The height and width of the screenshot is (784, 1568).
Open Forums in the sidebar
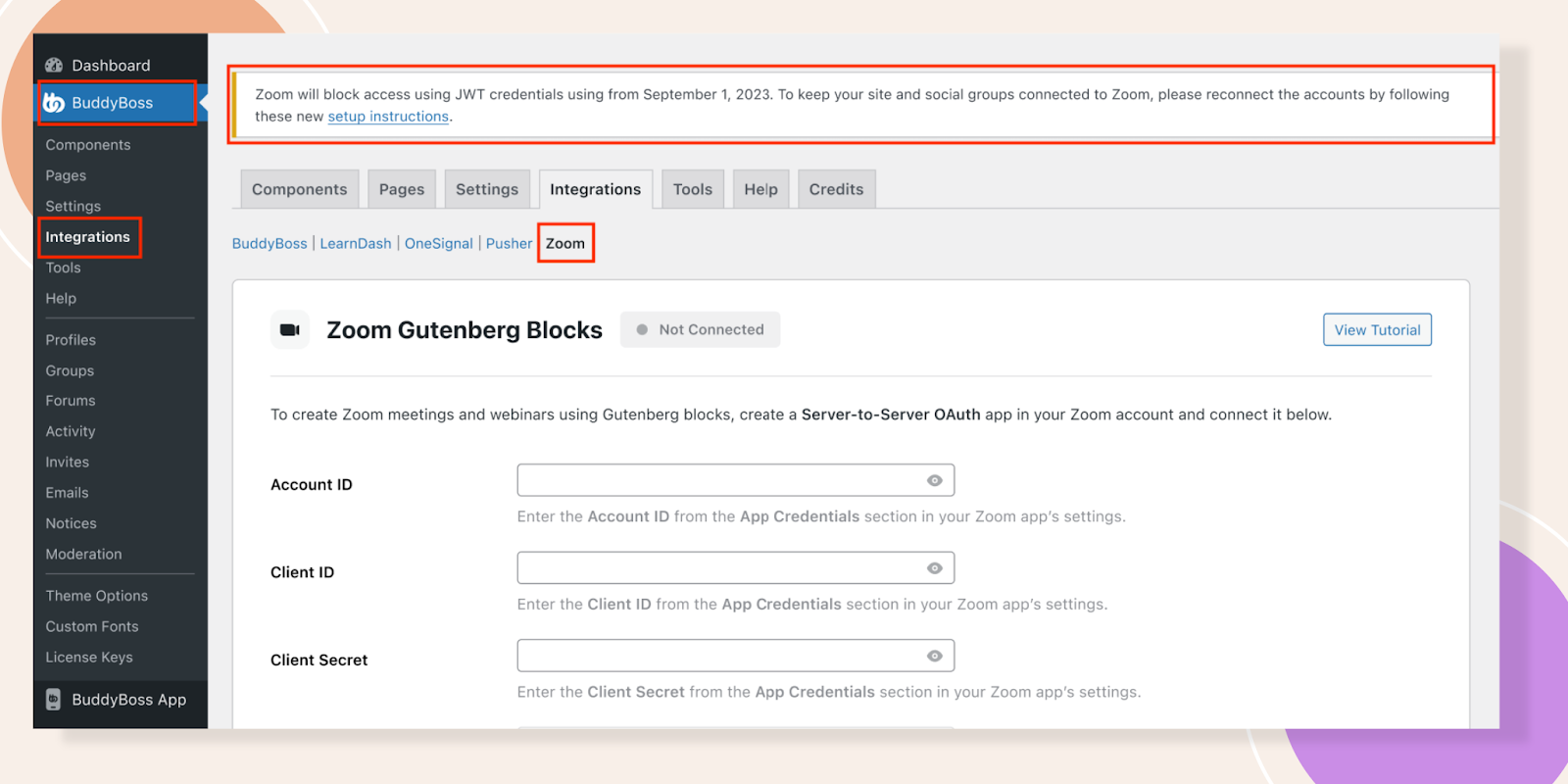point(71,401)
